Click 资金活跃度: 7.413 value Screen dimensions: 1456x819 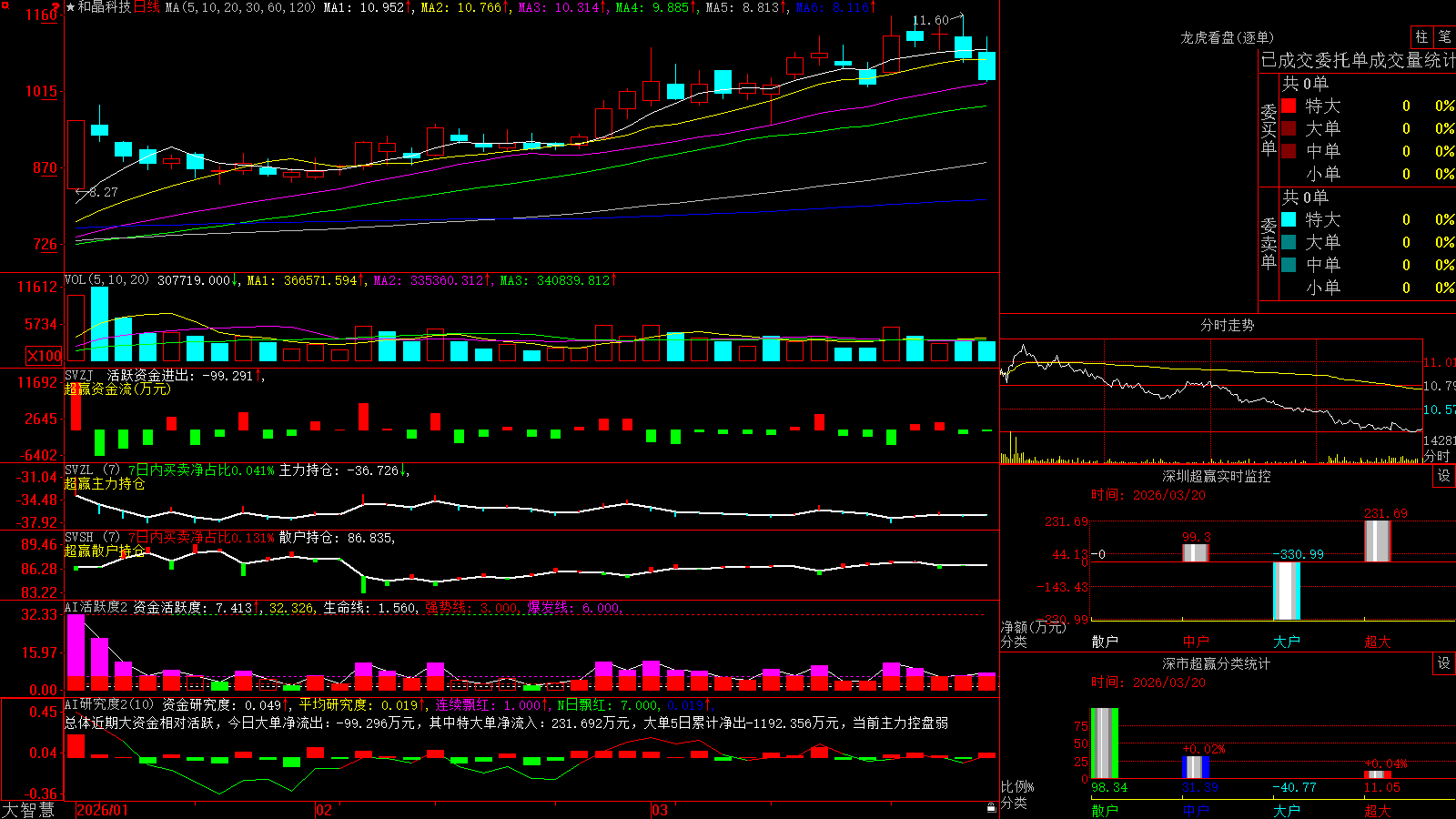[x=193, y=607]
